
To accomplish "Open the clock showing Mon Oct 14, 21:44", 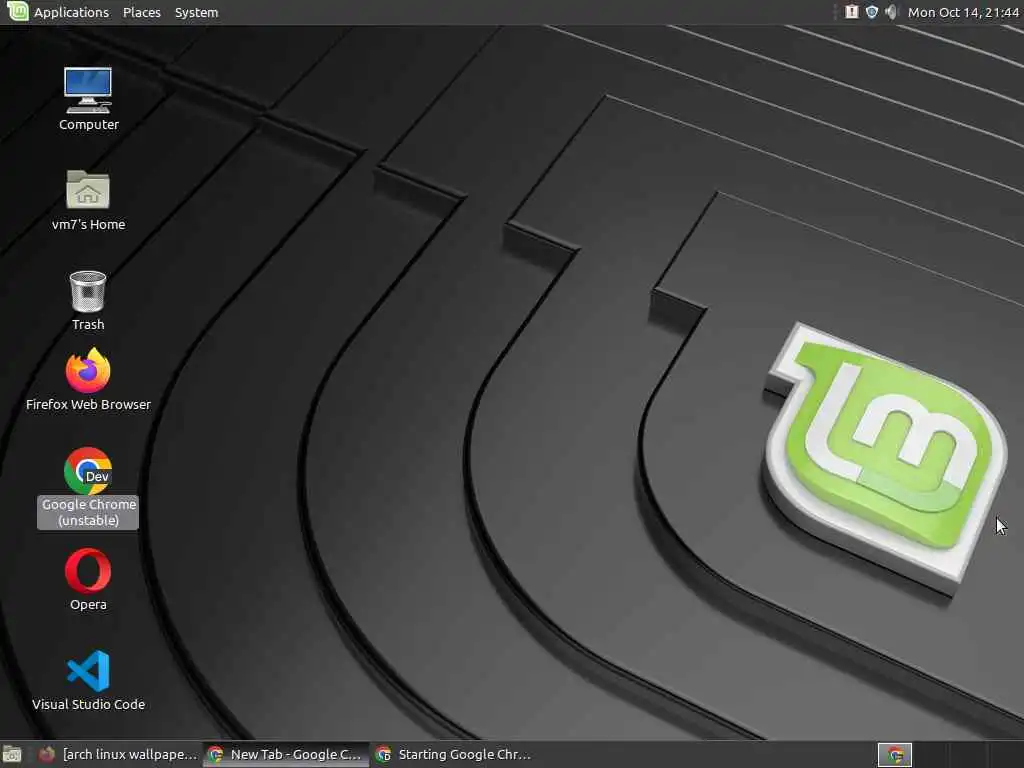I will click(x=963, y=12).
